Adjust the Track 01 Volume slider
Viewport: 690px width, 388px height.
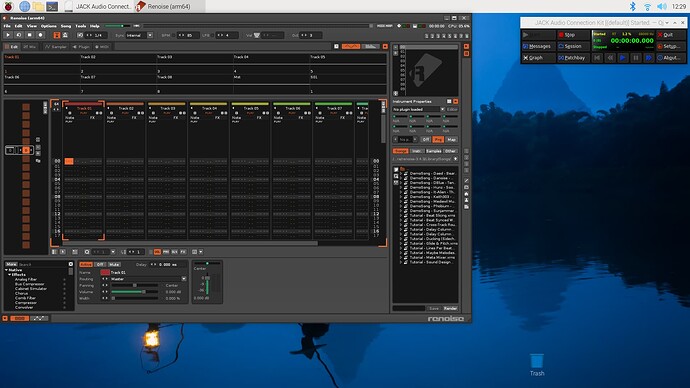coord(134,292)
